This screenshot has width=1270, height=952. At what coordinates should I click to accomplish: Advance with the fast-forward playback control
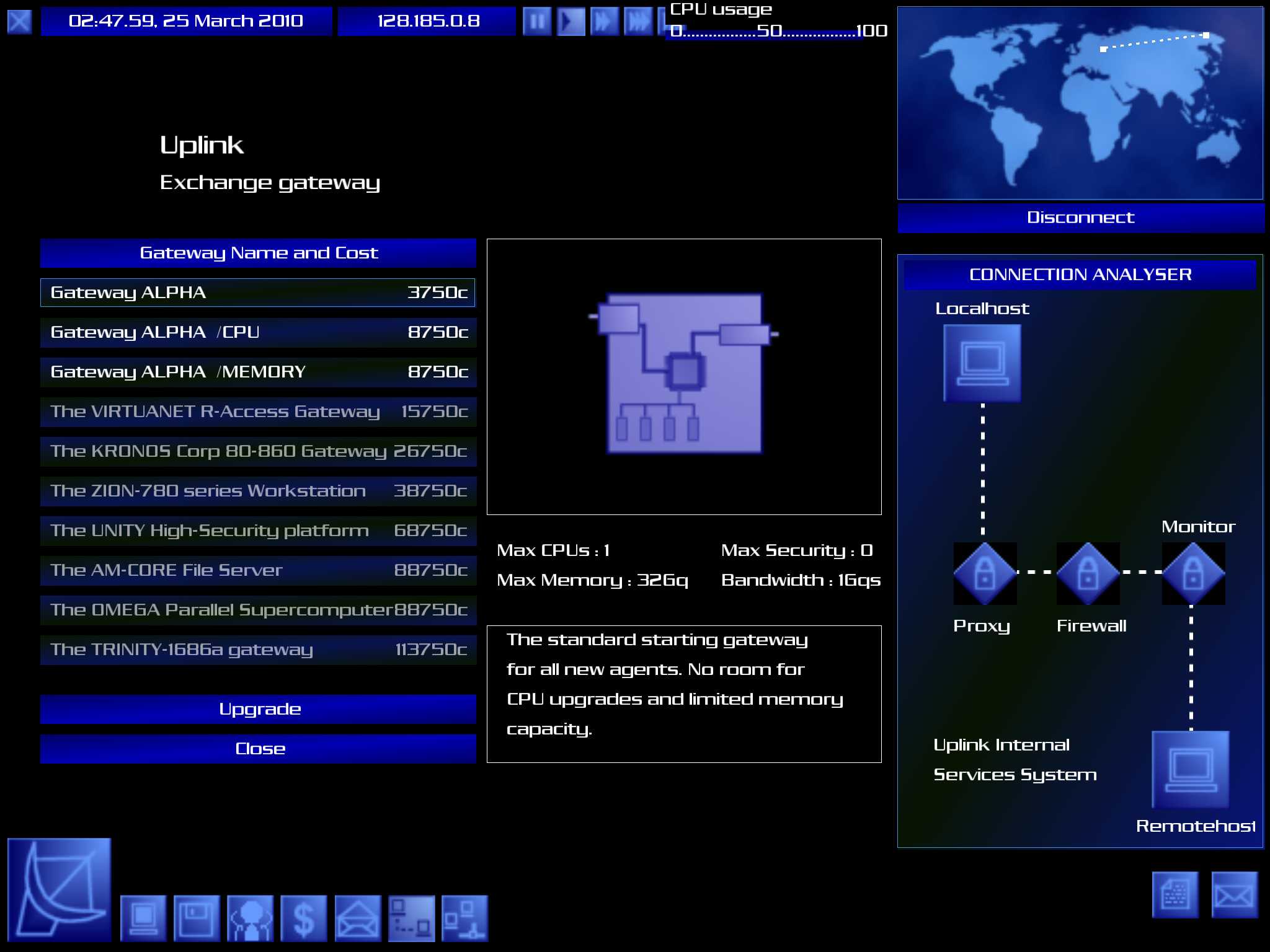pyautogui.click(x=601, y=18)
